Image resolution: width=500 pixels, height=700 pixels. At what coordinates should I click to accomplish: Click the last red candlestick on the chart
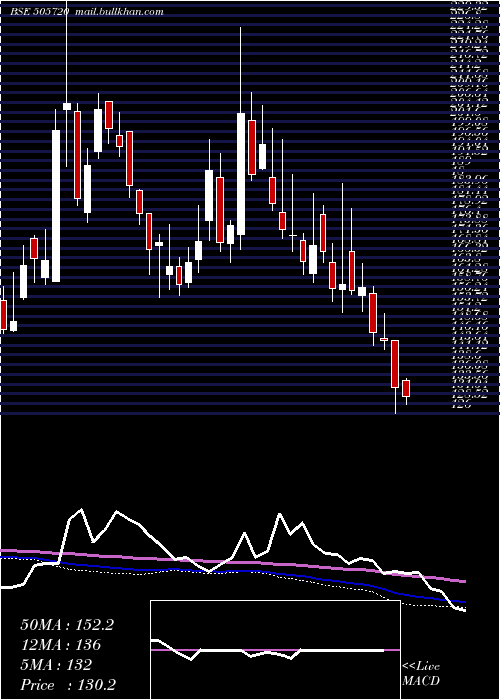point(406,388)
